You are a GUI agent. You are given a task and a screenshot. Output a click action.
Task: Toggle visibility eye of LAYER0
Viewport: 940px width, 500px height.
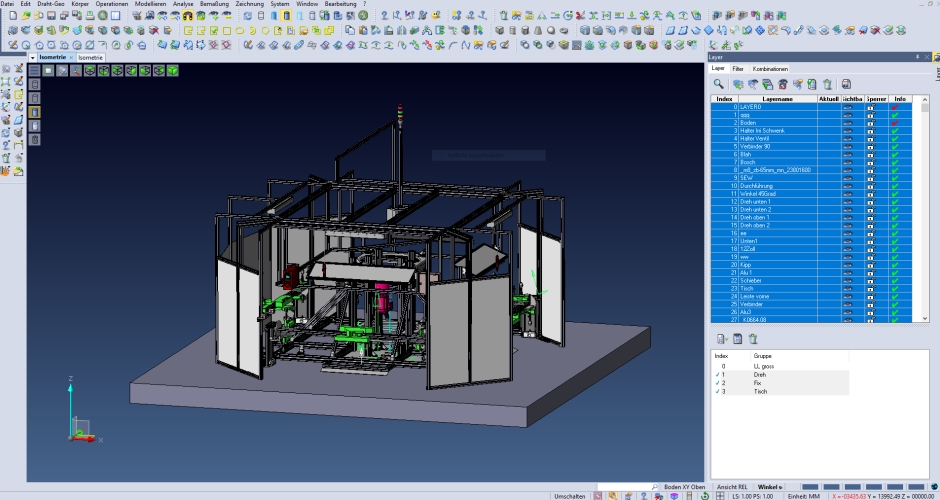click(848, 107)
